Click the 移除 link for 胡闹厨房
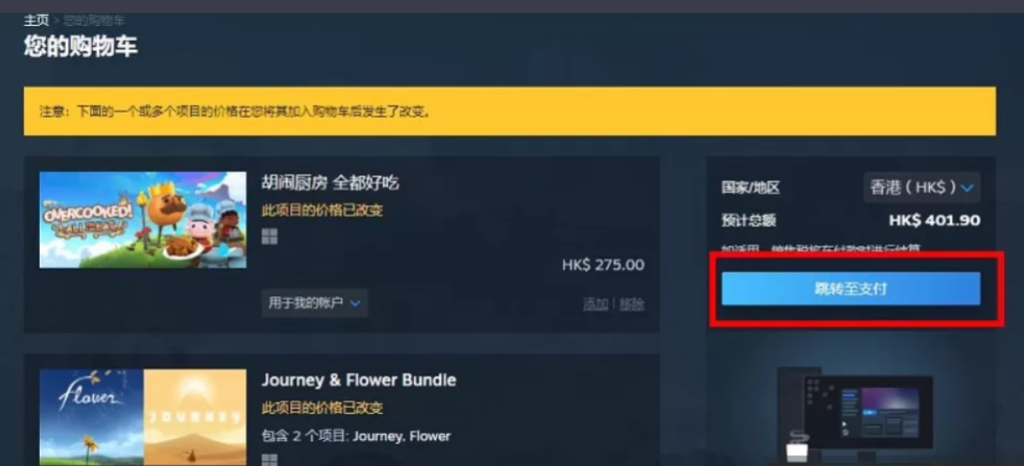The height and width of the screenshot is (466, 1024). point(632,304)
